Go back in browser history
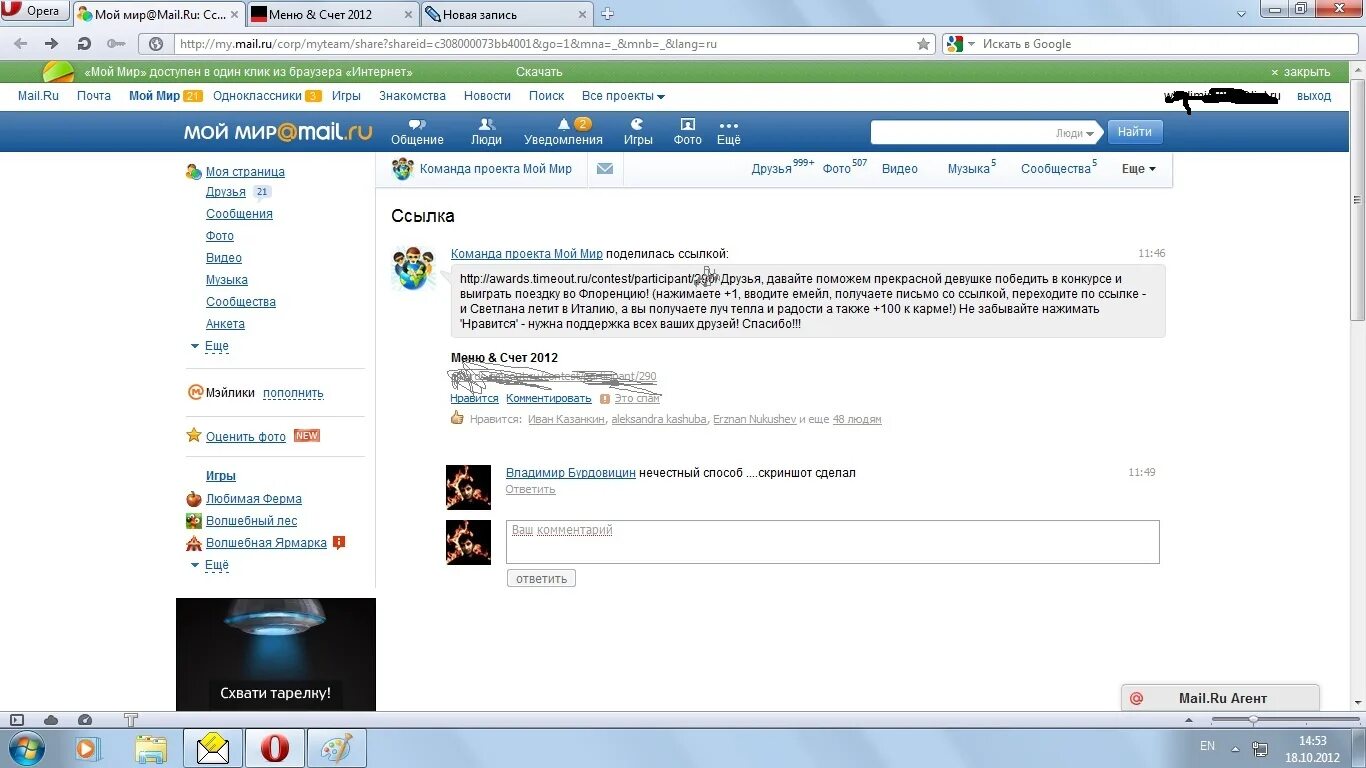Viewport: 1366px width, 768px height. [21, 44]
